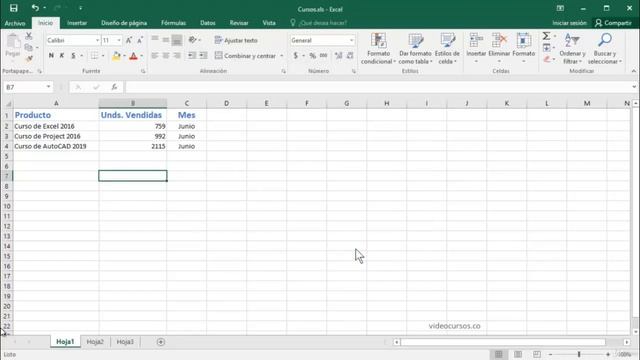Open Dar formato como tabla
This screenshot has height=360, width=640.
click(x=416, y=49)
